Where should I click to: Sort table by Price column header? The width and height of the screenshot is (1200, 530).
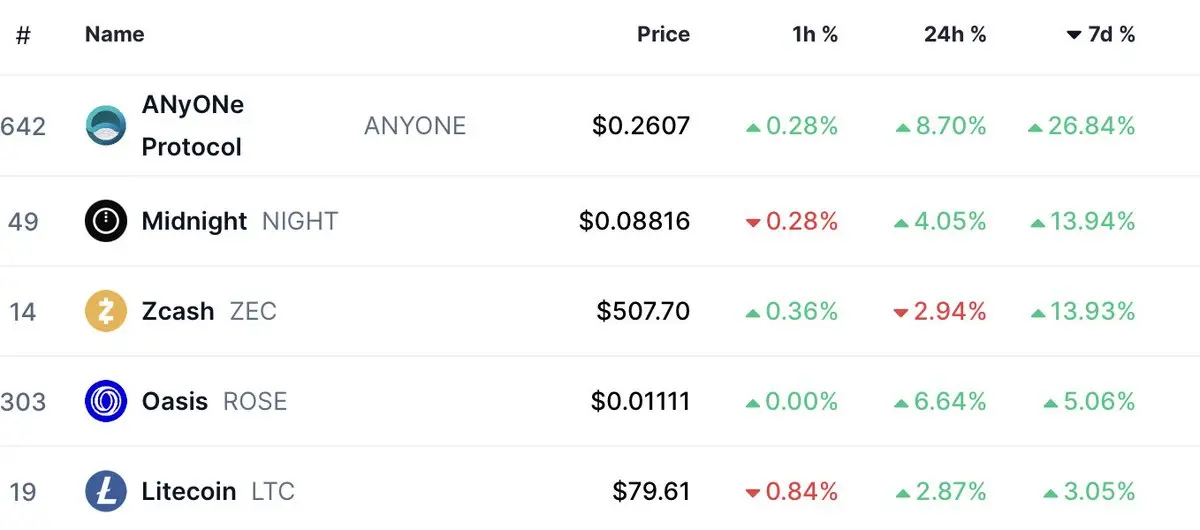(x=663, y=34)
